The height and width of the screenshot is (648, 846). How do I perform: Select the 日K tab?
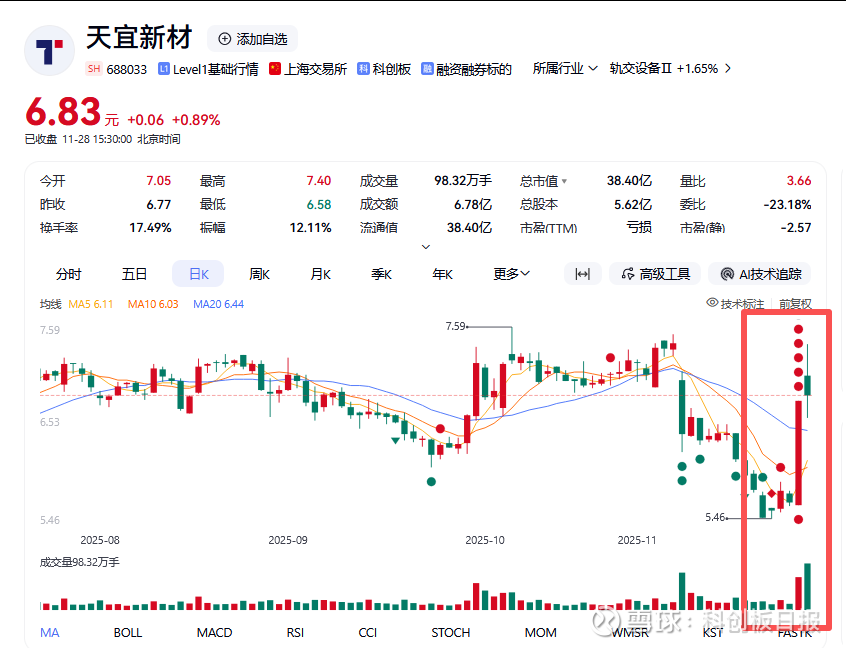coord(198,274)
